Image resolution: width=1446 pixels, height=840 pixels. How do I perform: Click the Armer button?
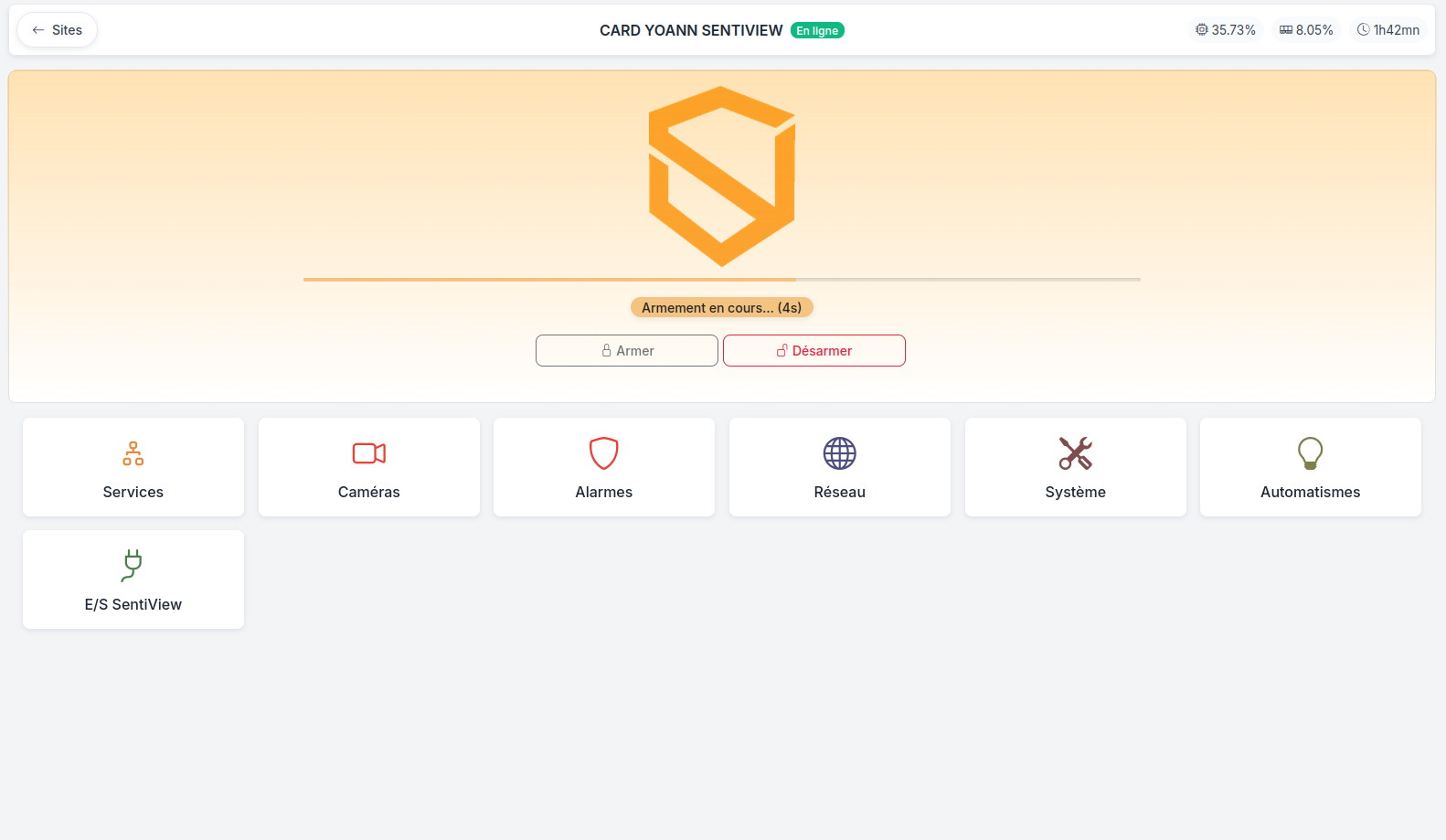(x=627, y=351)
